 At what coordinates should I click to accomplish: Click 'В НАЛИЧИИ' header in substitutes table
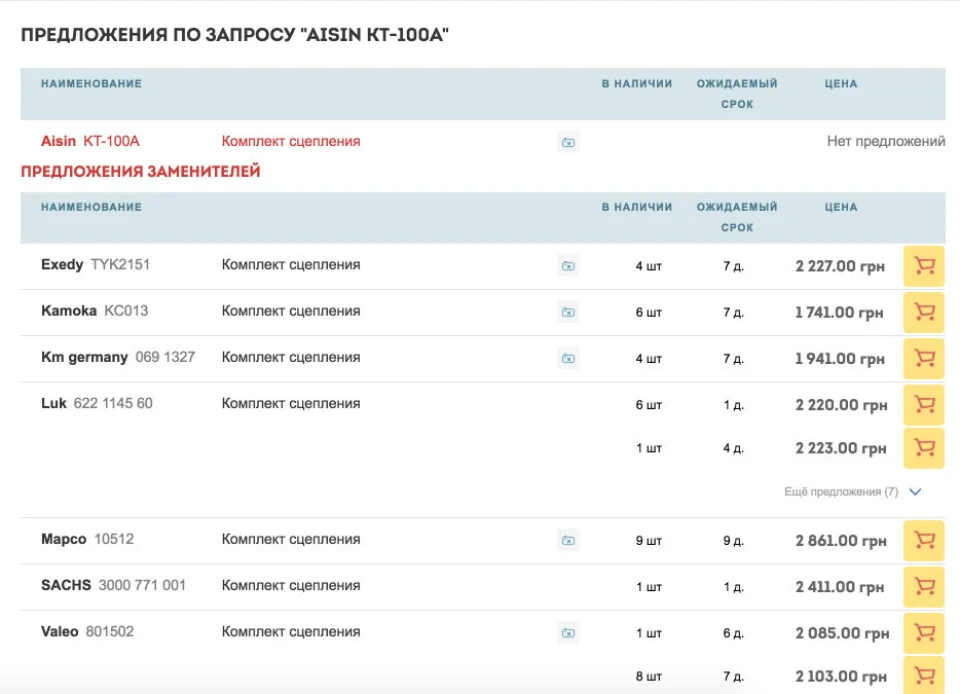tap(637, 207)
